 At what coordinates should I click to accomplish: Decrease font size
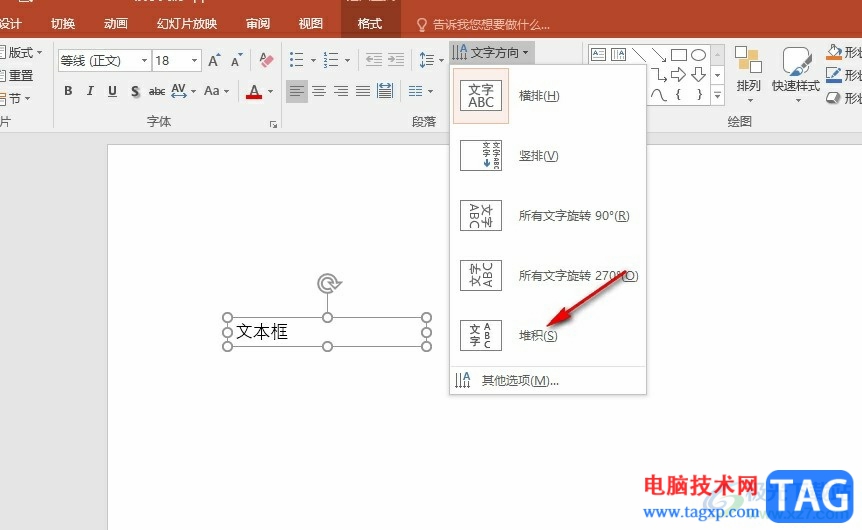click(237, 60)
